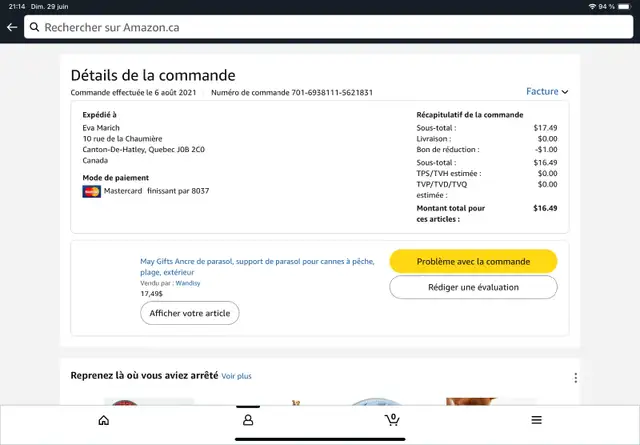The image size is (640, 445).
Task: Click address line 10 rue de la Chaumière
Action: [x=122, y=139]
